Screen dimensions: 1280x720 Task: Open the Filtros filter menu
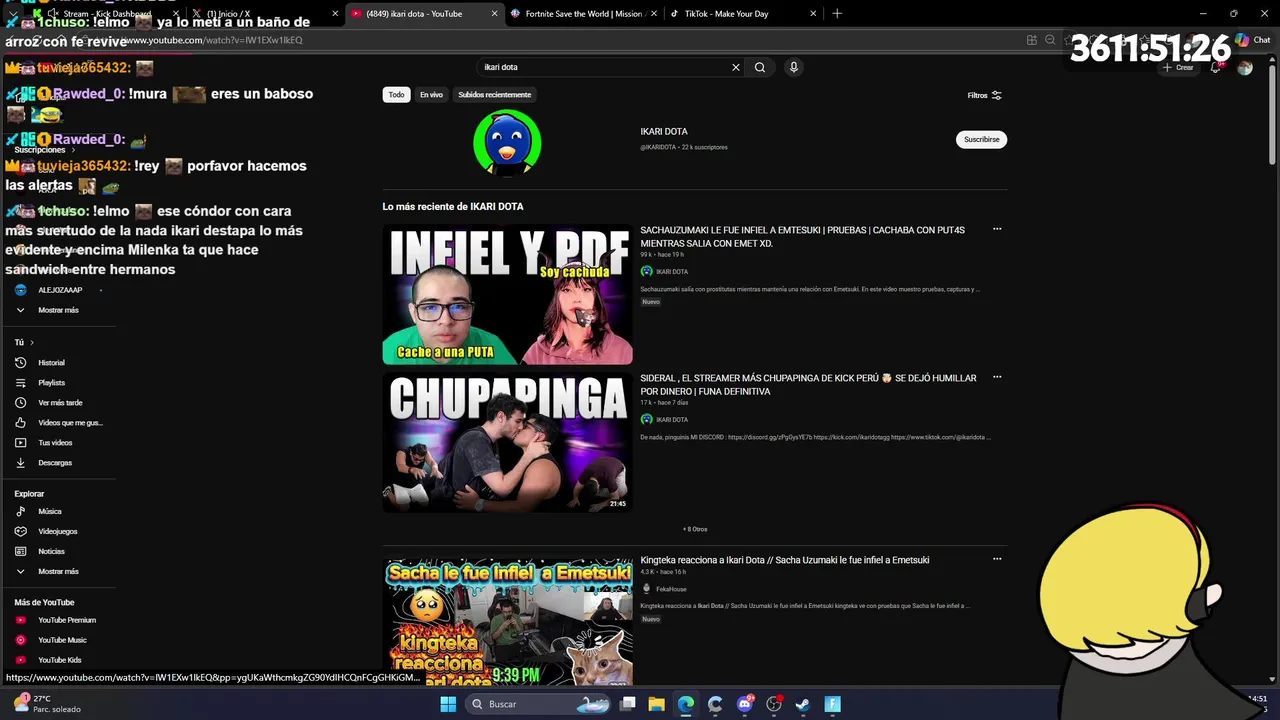[x=984, y=95]
